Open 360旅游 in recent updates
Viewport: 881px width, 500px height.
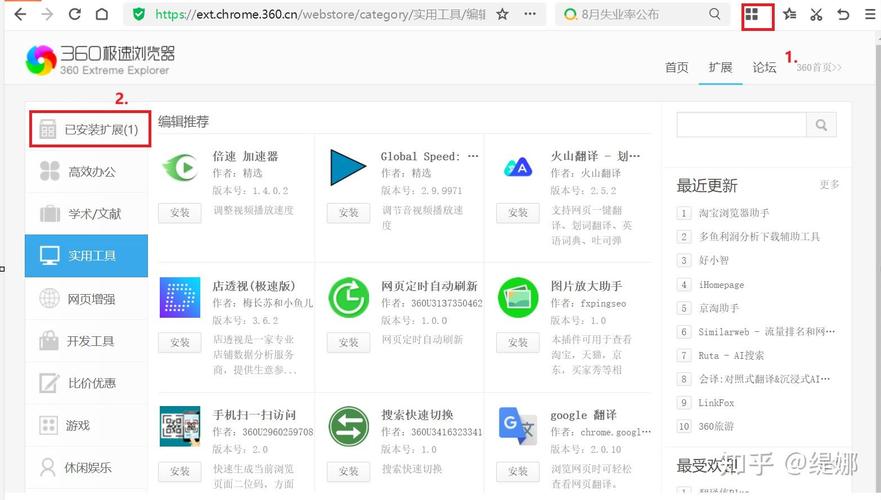pos(716,426)
